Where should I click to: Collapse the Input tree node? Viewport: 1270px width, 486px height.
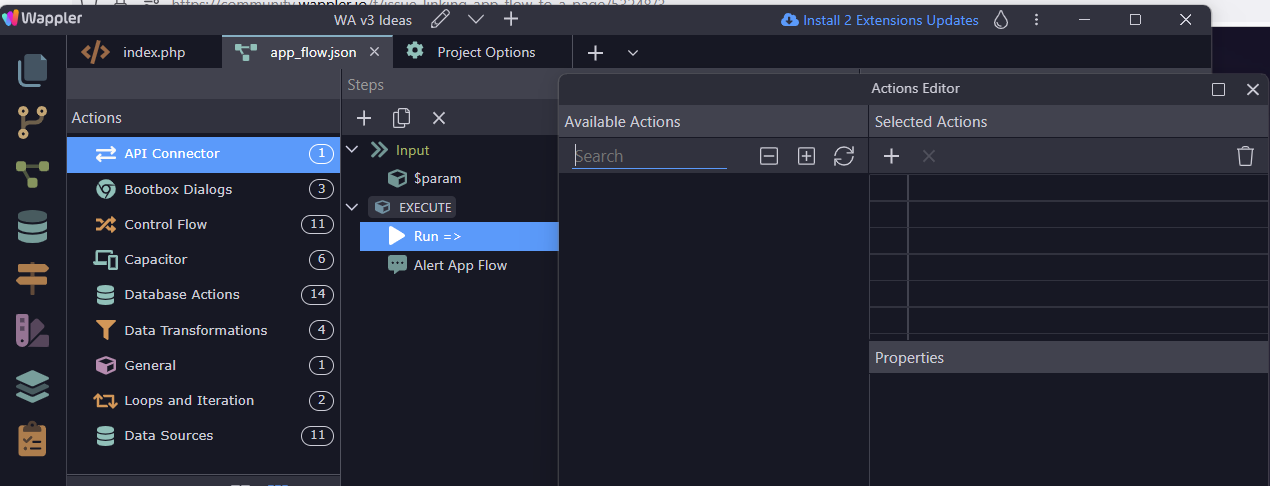(x=351, y=150)
